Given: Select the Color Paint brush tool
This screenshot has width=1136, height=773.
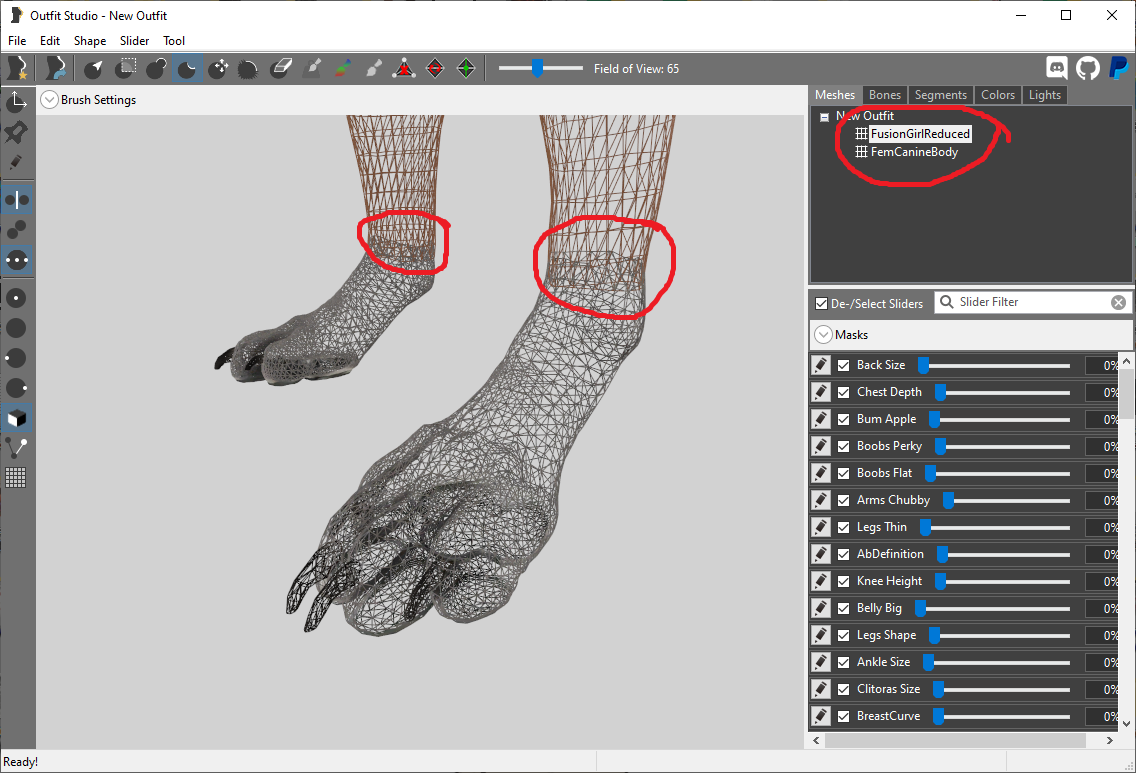Looking at the screenshot, I should pyautogui.click(x=343, y=69).
